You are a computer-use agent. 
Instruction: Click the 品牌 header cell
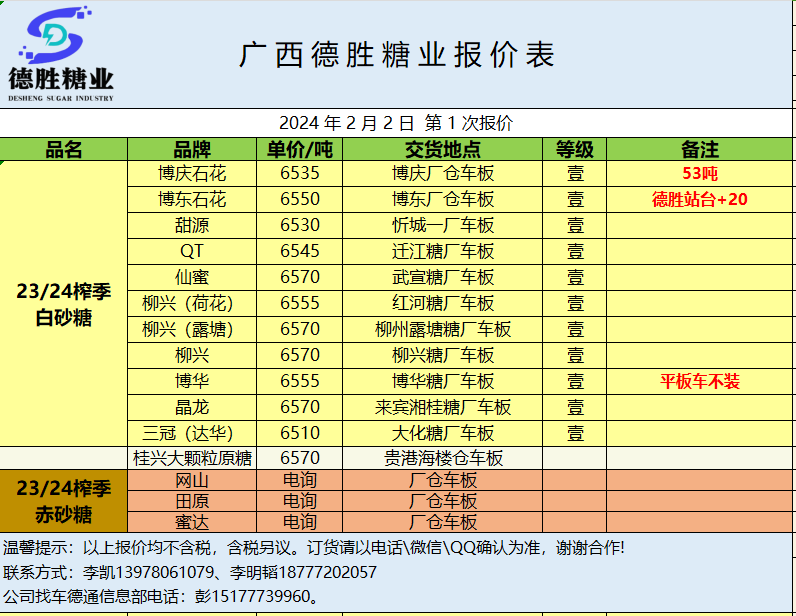point(192,149)
